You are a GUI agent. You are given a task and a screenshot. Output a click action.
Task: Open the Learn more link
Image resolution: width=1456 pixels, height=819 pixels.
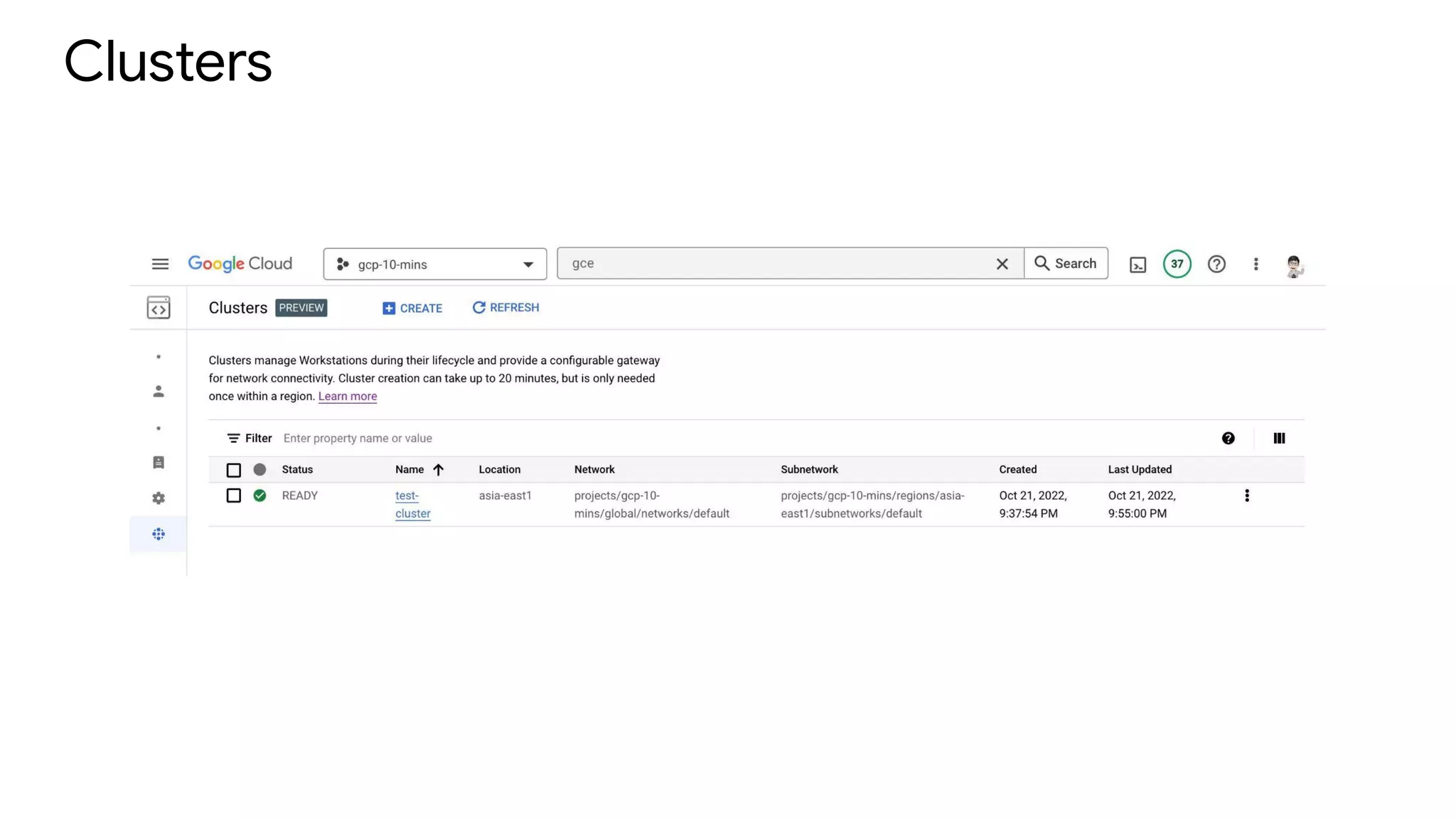coord(347,396)
